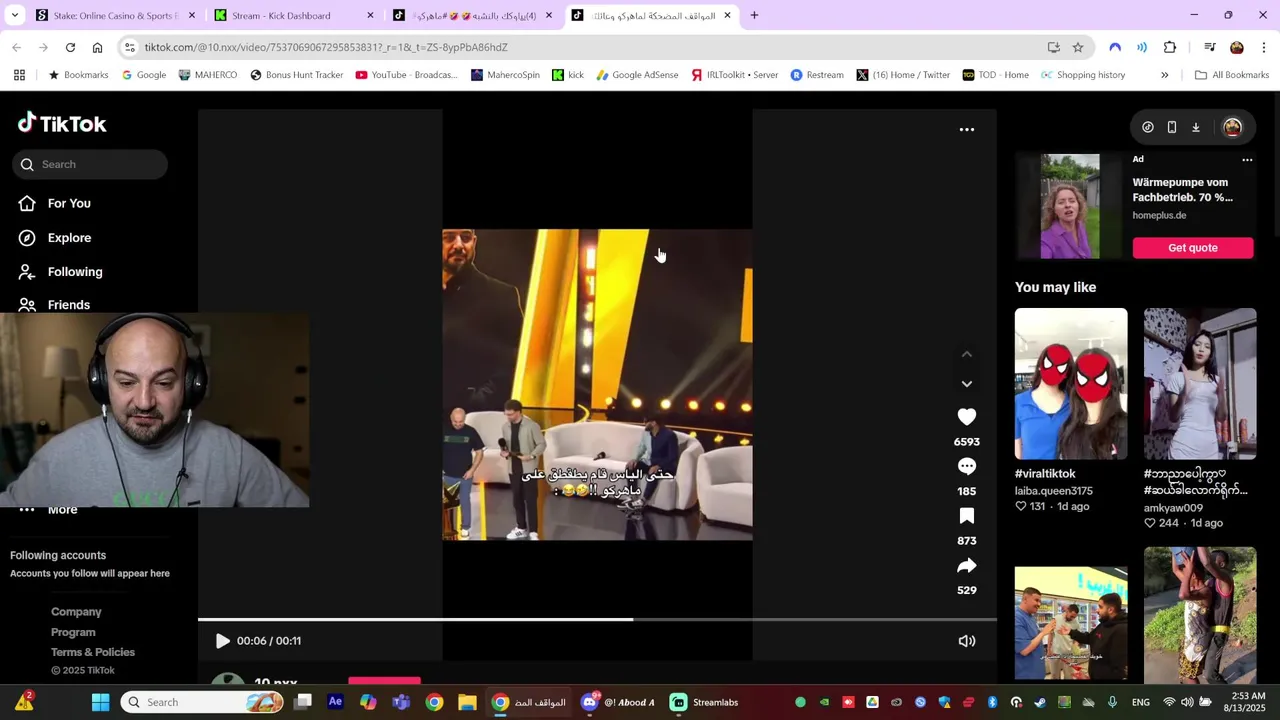1280x720 pixels.
Task: Open the YouTube - Broadcas... bookmark
Action: point(407,75)
